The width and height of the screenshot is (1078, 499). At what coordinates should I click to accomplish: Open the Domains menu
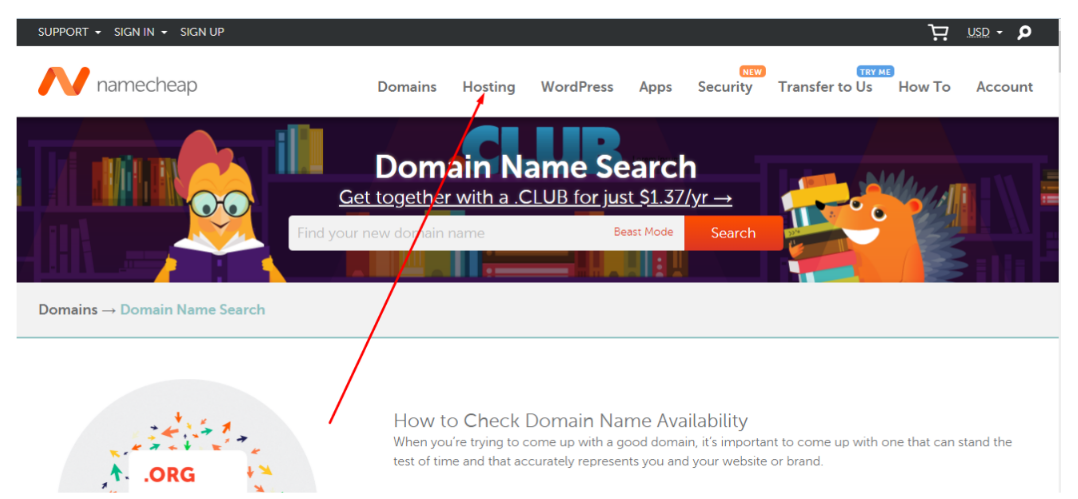click(407, 87)
